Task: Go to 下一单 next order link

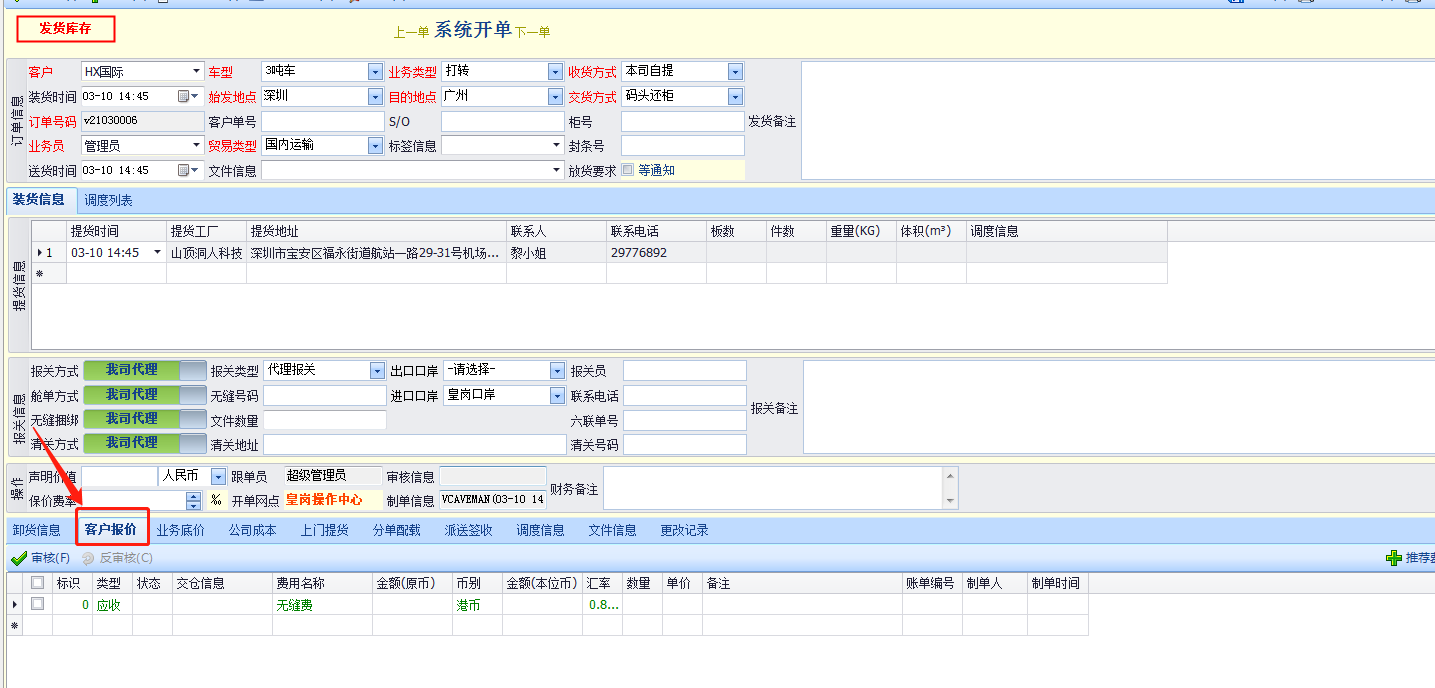Action: [x=532, y=32]
